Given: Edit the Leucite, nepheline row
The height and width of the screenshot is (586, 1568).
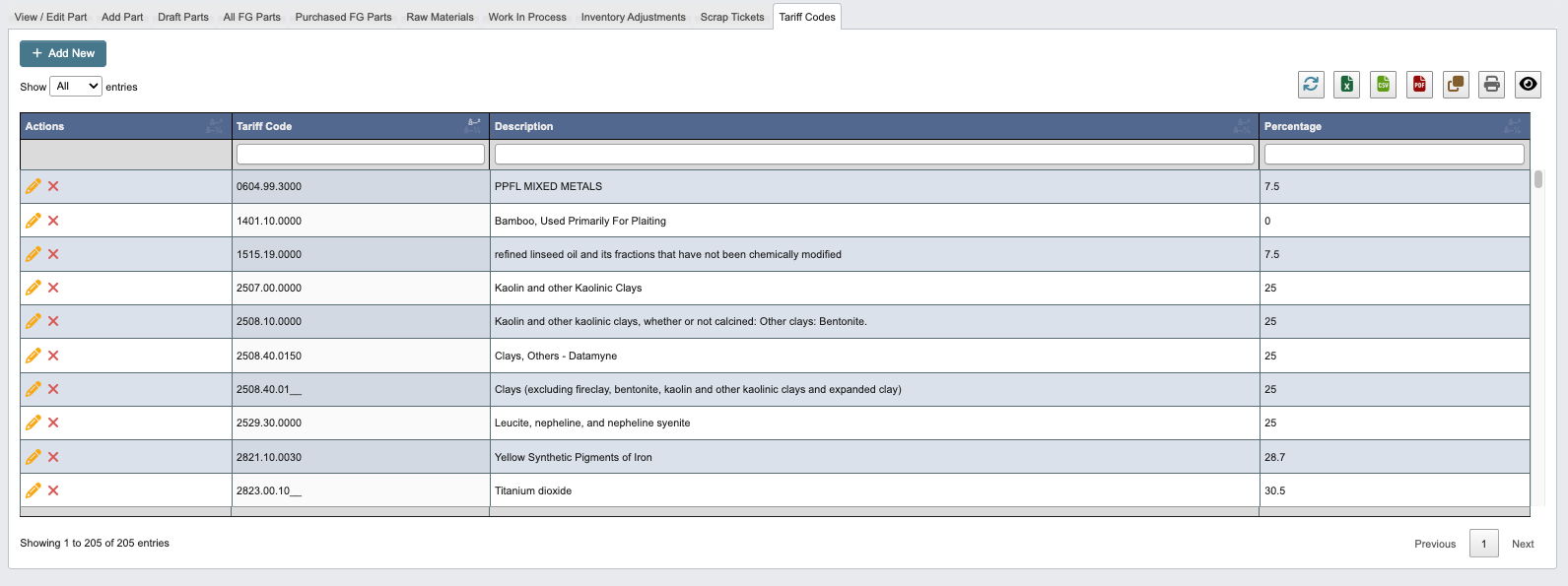Looking at the screenshot, I should click(33, 423).
